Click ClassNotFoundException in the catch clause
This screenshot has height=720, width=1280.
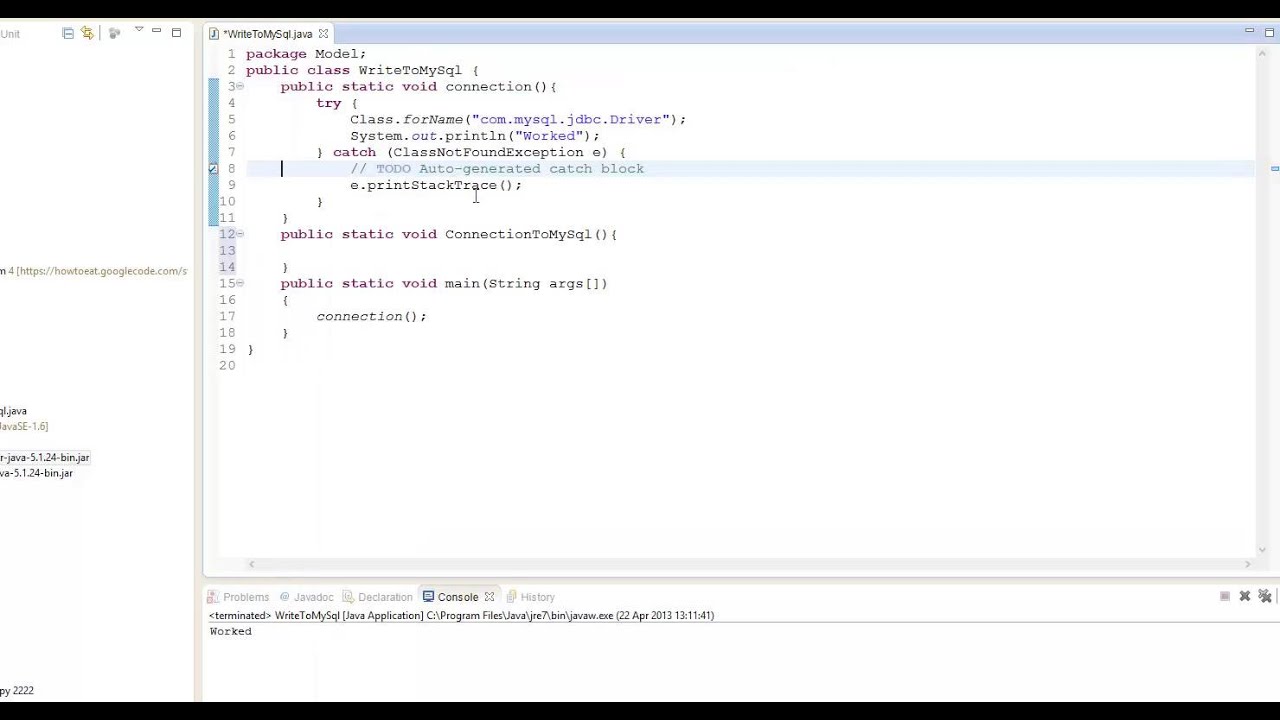pos(488,153)
